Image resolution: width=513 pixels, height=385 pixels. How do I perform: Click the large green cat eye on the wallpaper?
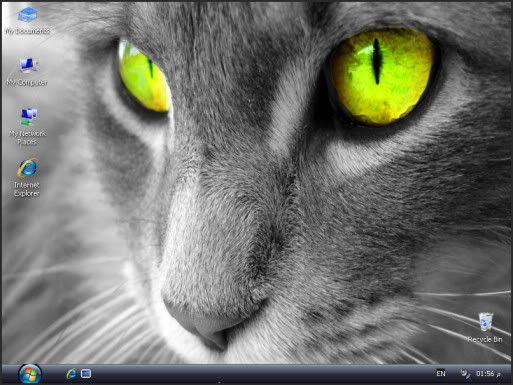tap(383, 76)
